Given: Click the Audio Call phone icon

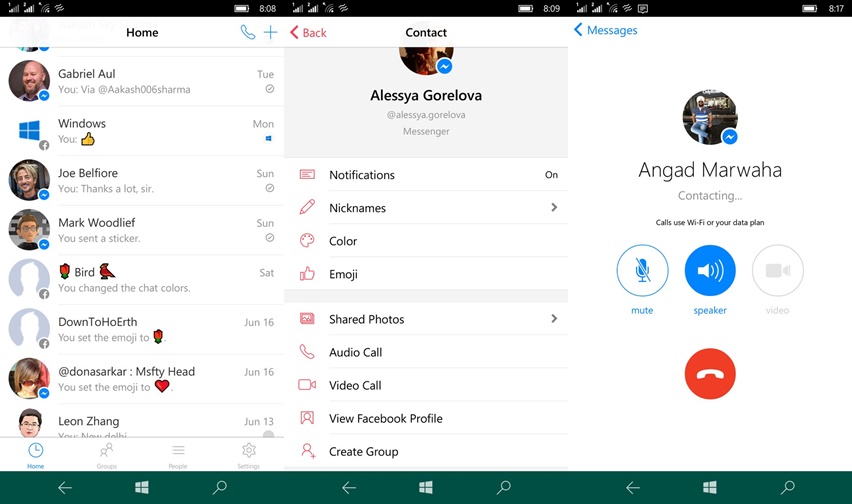Looking at the screenshot, I should [x=307, y=352].
